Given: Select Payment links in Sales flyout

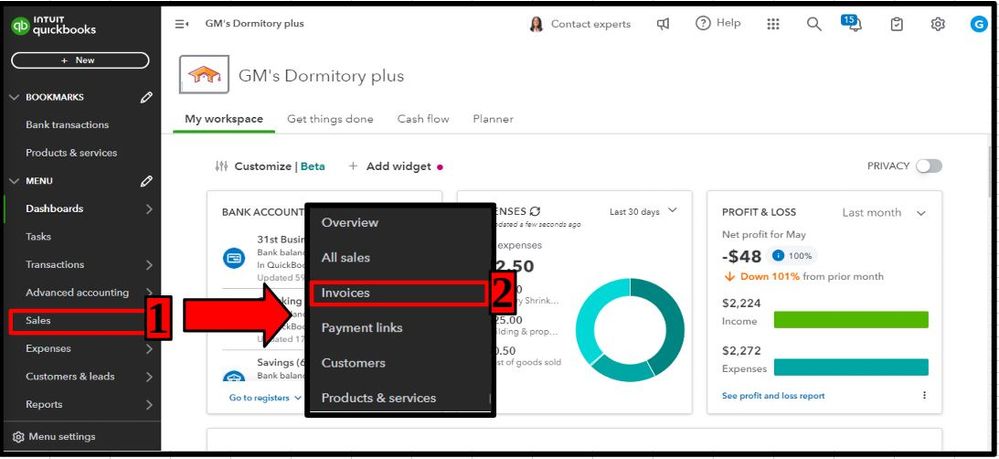Looking at the screenshot, I should click(x=362, y=328).
